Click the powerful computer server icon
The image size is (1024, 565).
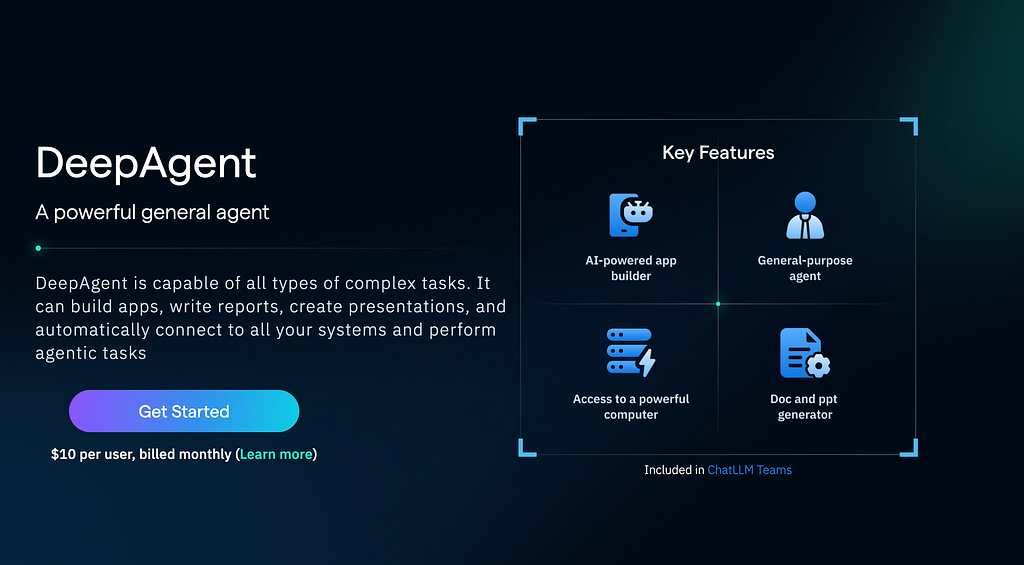[631, 353]
